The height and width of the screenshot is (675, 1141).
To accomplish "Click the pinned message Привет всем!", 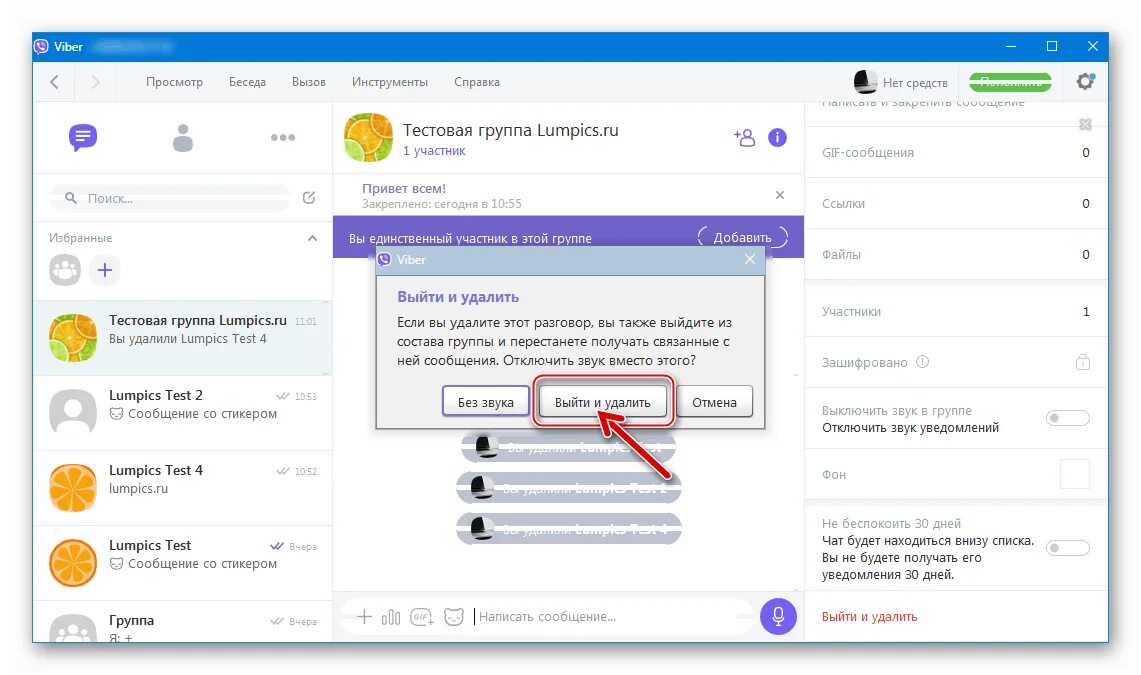I will [x=404, y=188].
